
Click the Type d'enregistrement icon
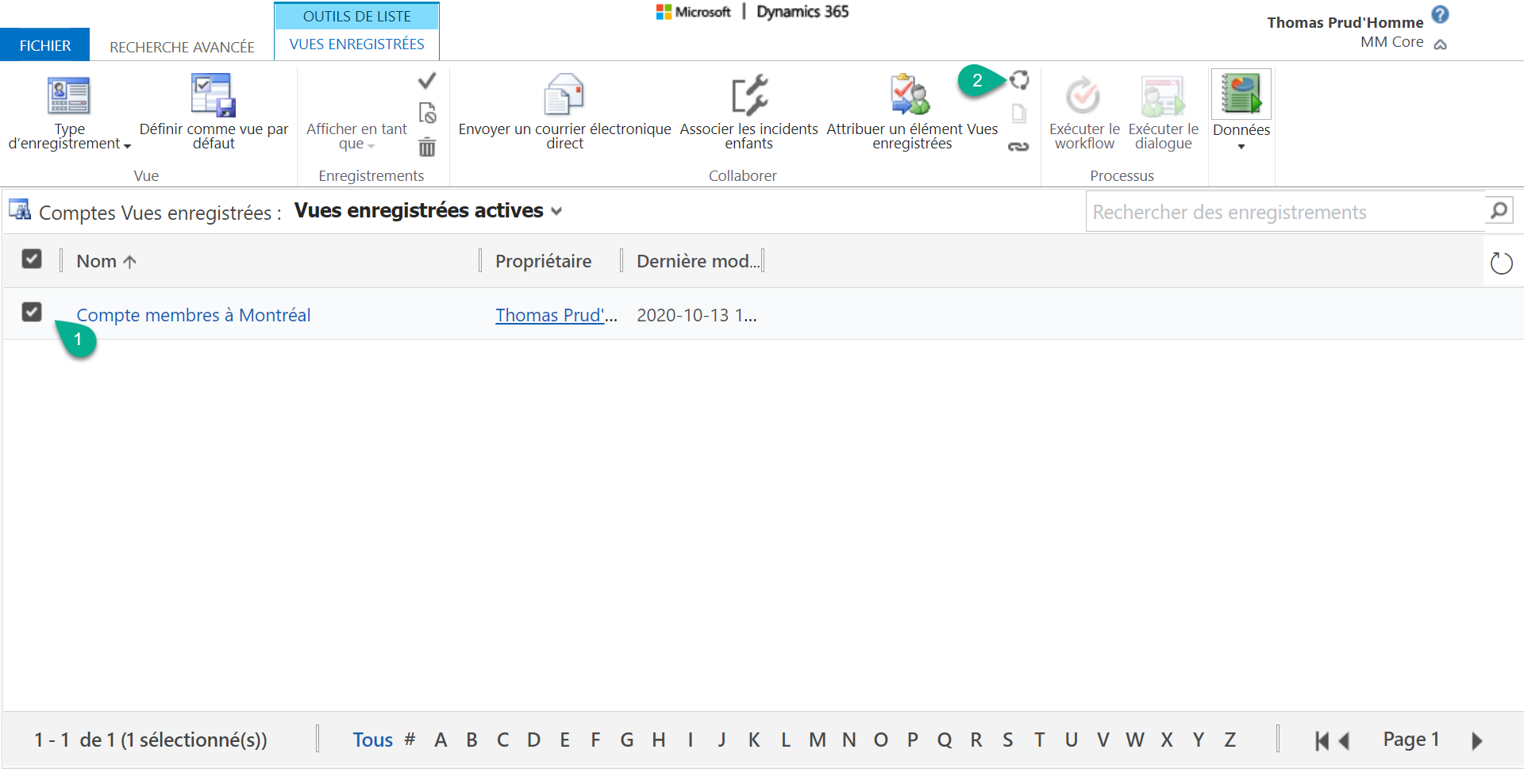(69, 96)
